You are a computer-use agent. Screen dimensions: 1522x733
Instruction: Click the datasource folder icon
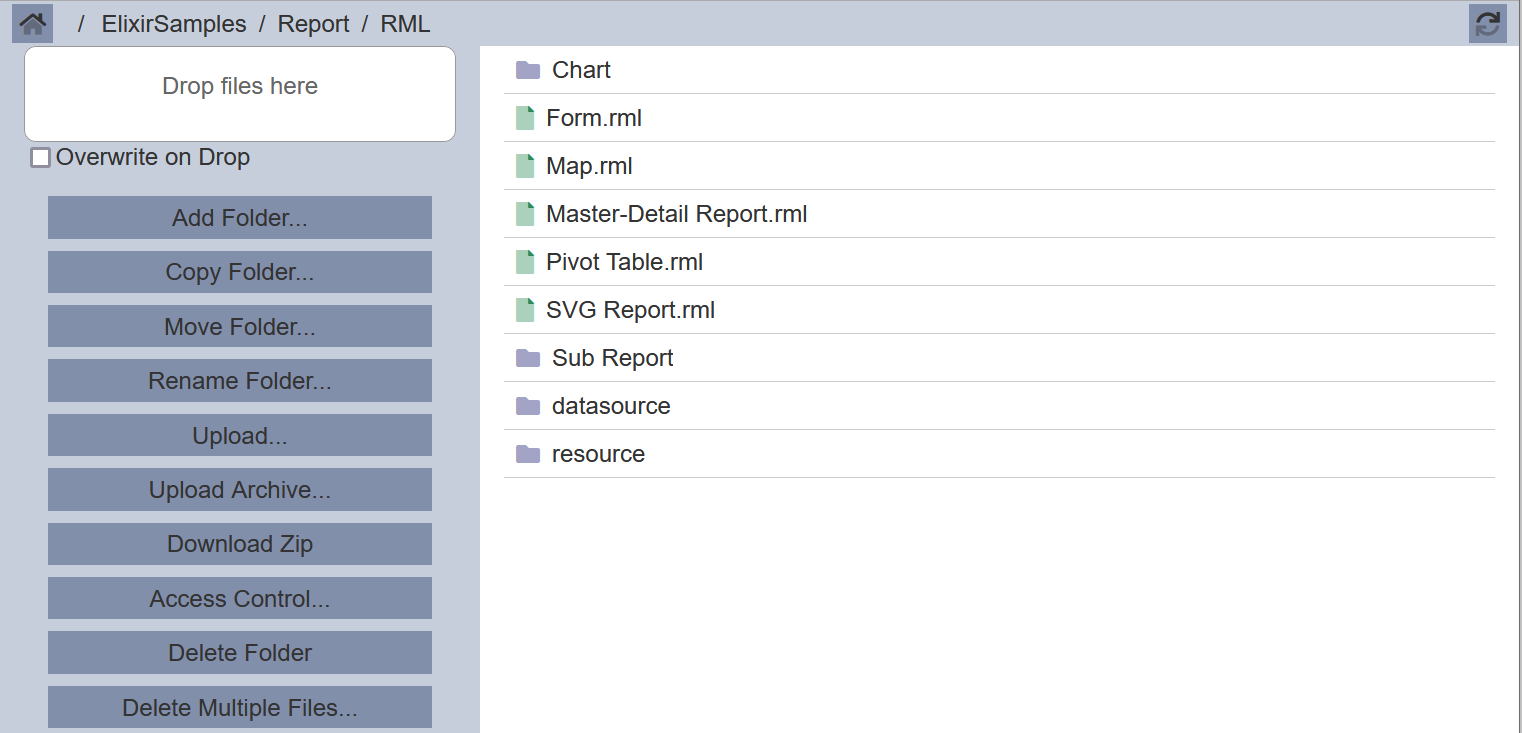point(528,406)
